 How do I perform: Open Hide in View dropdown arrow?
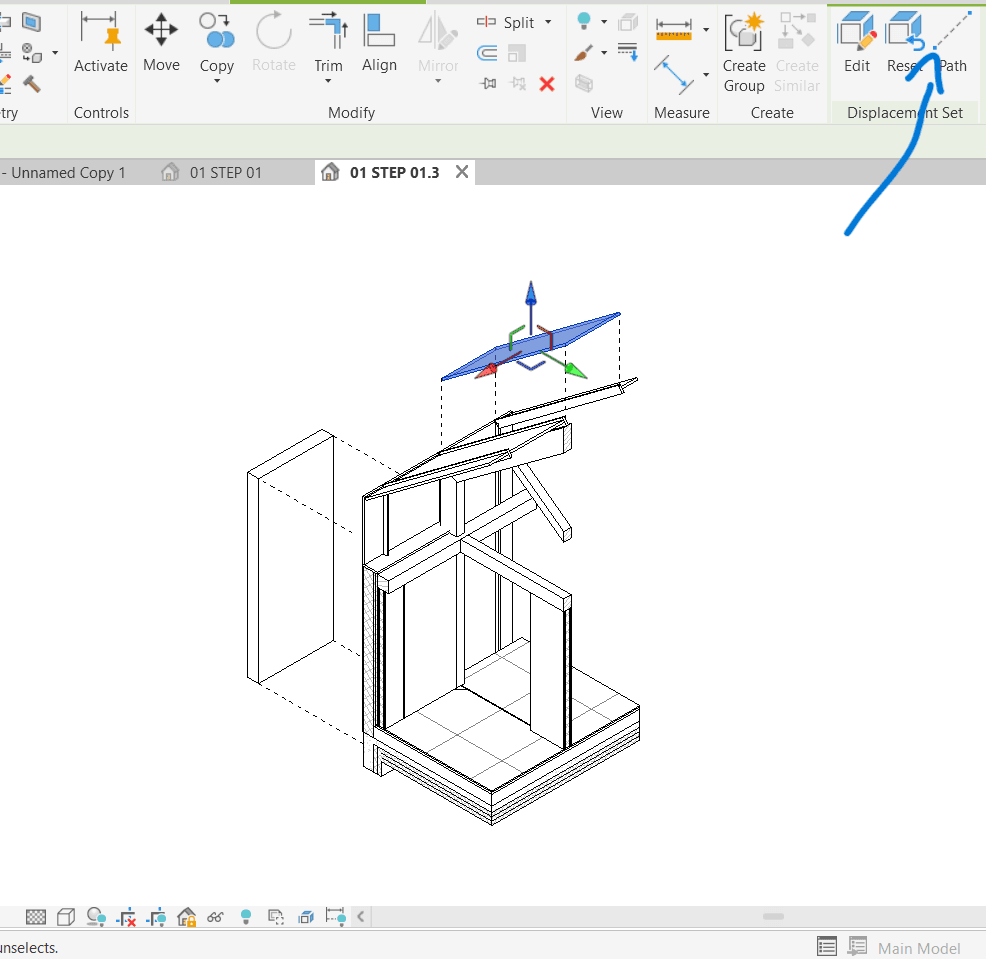click(604, 22)
